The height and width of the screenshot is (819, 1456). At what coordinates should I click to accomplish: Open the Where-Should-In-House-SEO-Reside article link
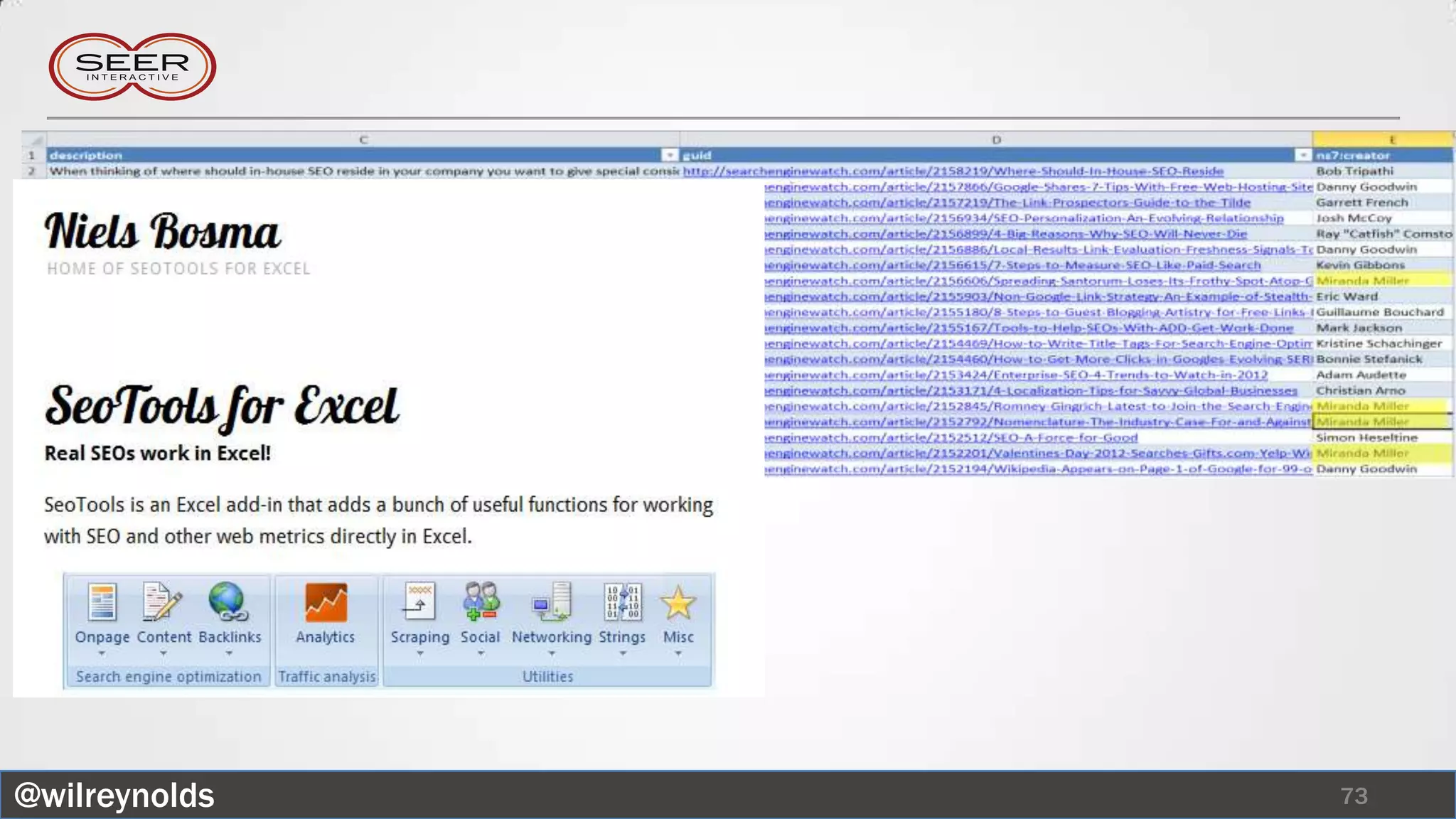coord(953,171)
